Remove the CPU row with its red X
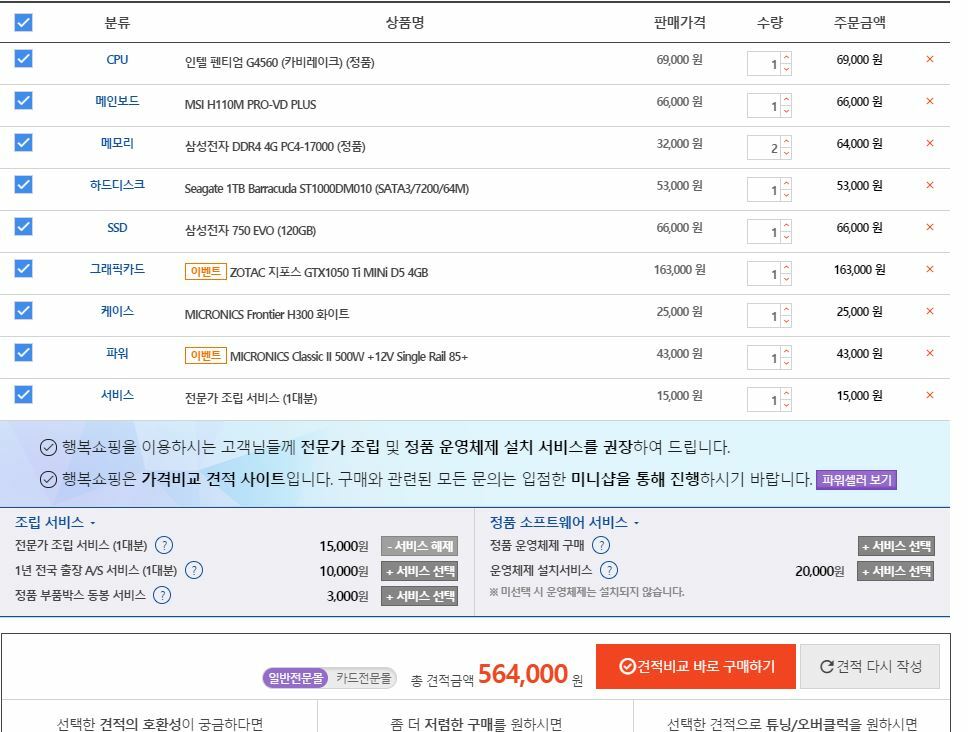Image resolution: width=968 pixels, height=732 pixels. (x=929, y=59)
